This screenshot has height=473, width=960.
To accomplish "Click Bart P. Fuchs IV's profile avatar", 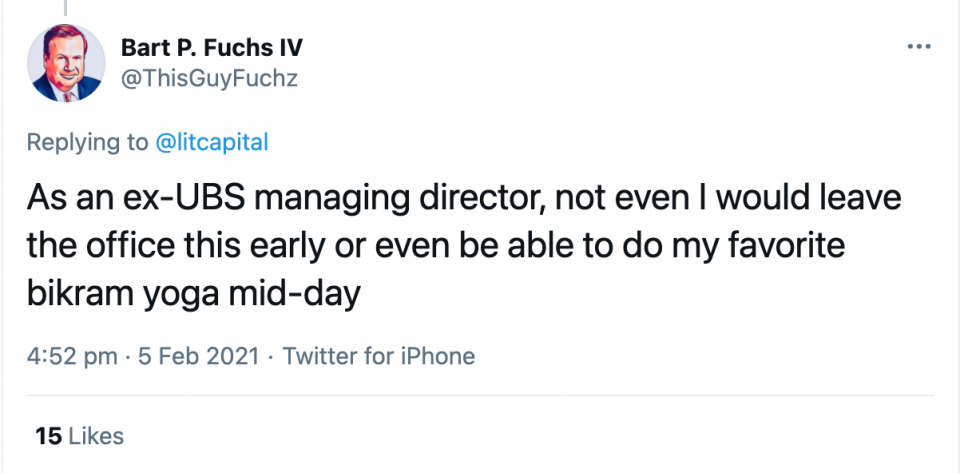I will pos(67,63).
